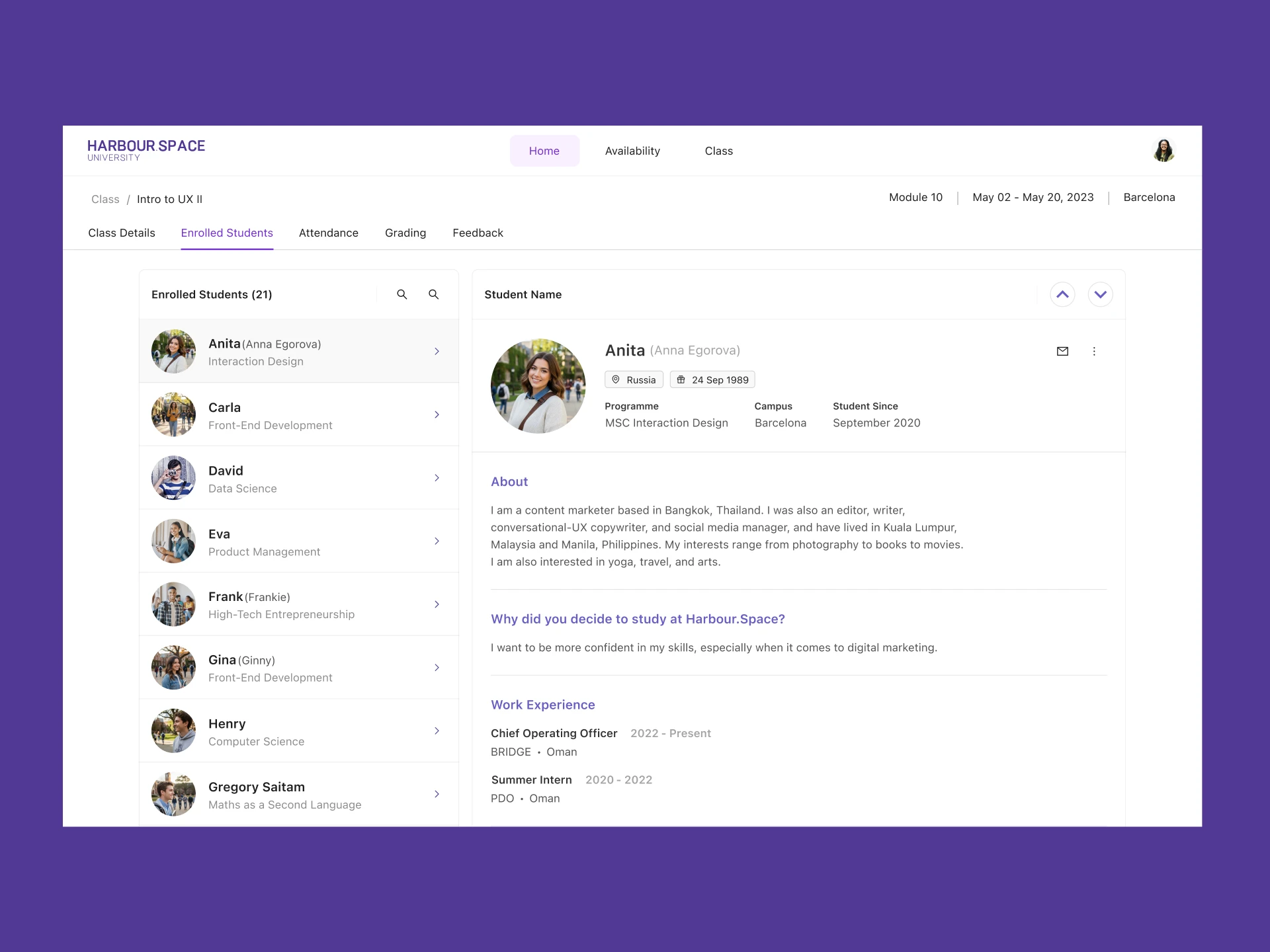This screenshot has width=1270, height=952.
Task: Go to previous student with up arrow
Action: coord(1062,294)
